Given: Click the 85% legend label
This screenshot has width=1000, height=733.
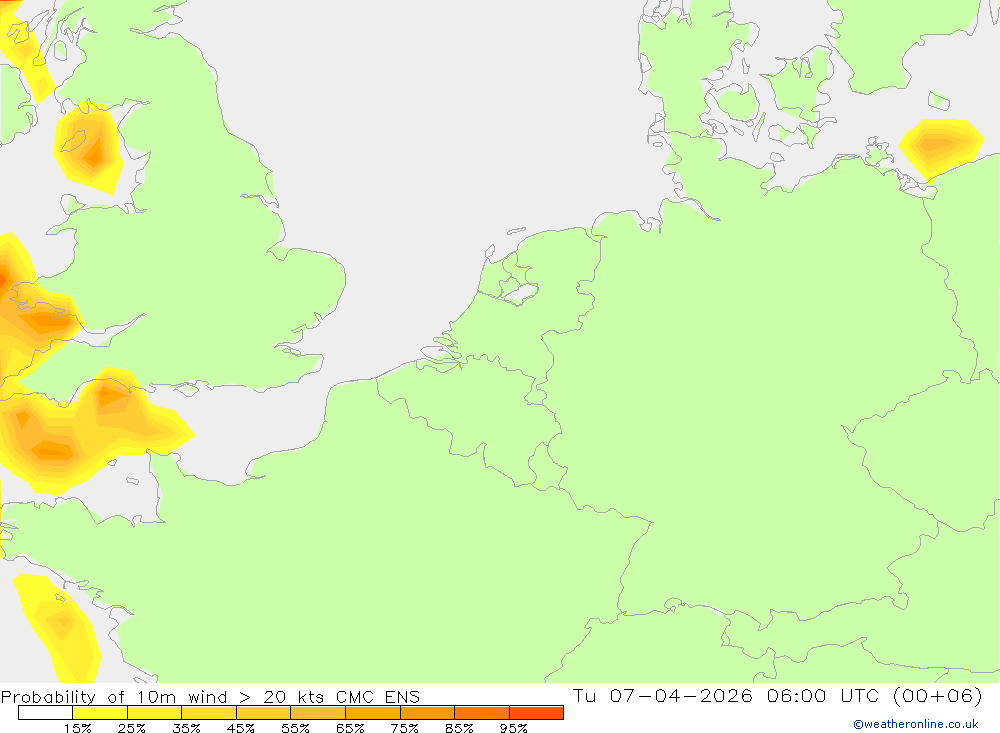Looking at the screenshot, I should coord(459,728).
